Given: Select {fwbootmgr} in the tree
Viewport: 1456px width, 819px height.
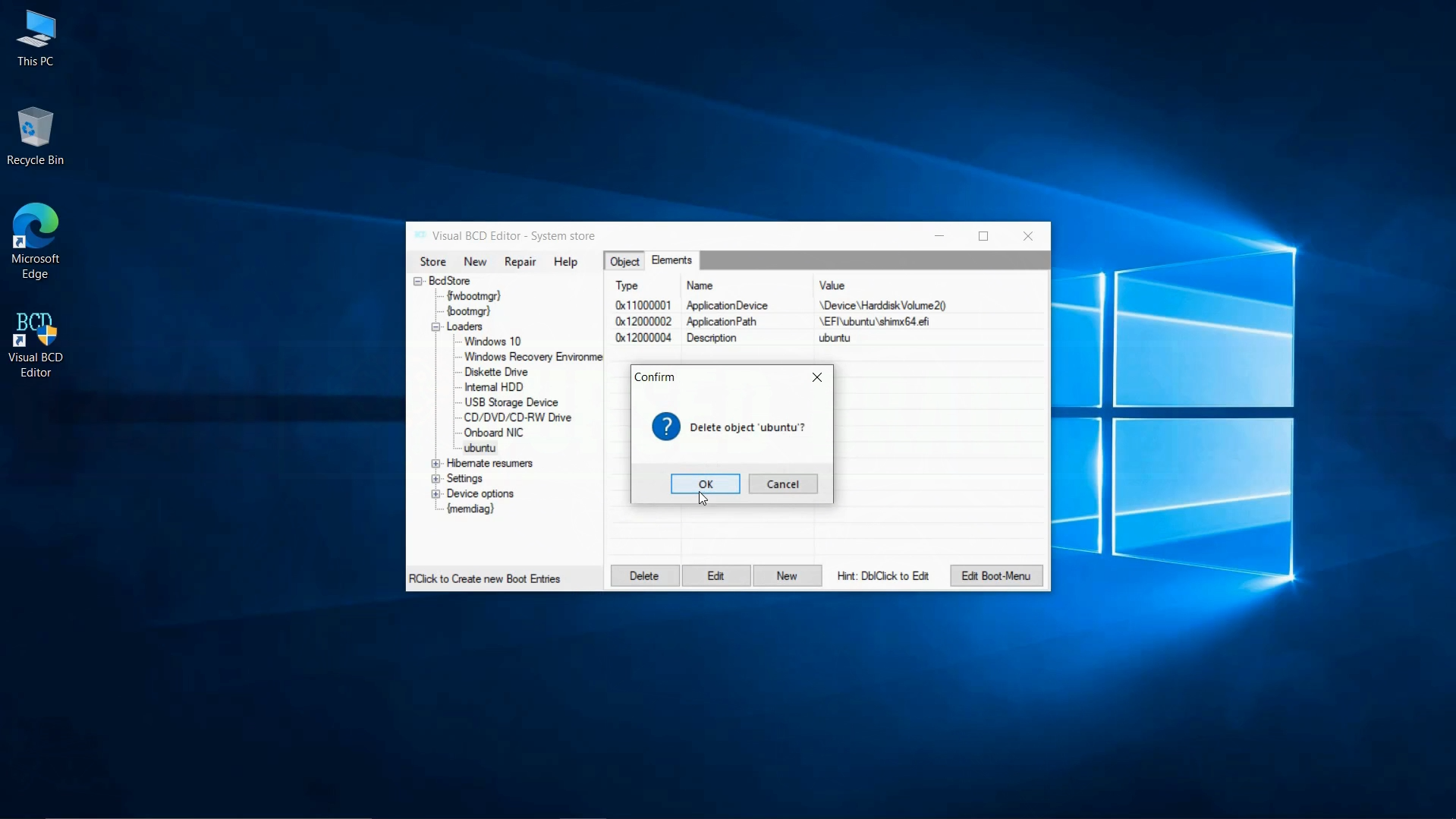Looking at the screenshot, I should pos(473,296).
